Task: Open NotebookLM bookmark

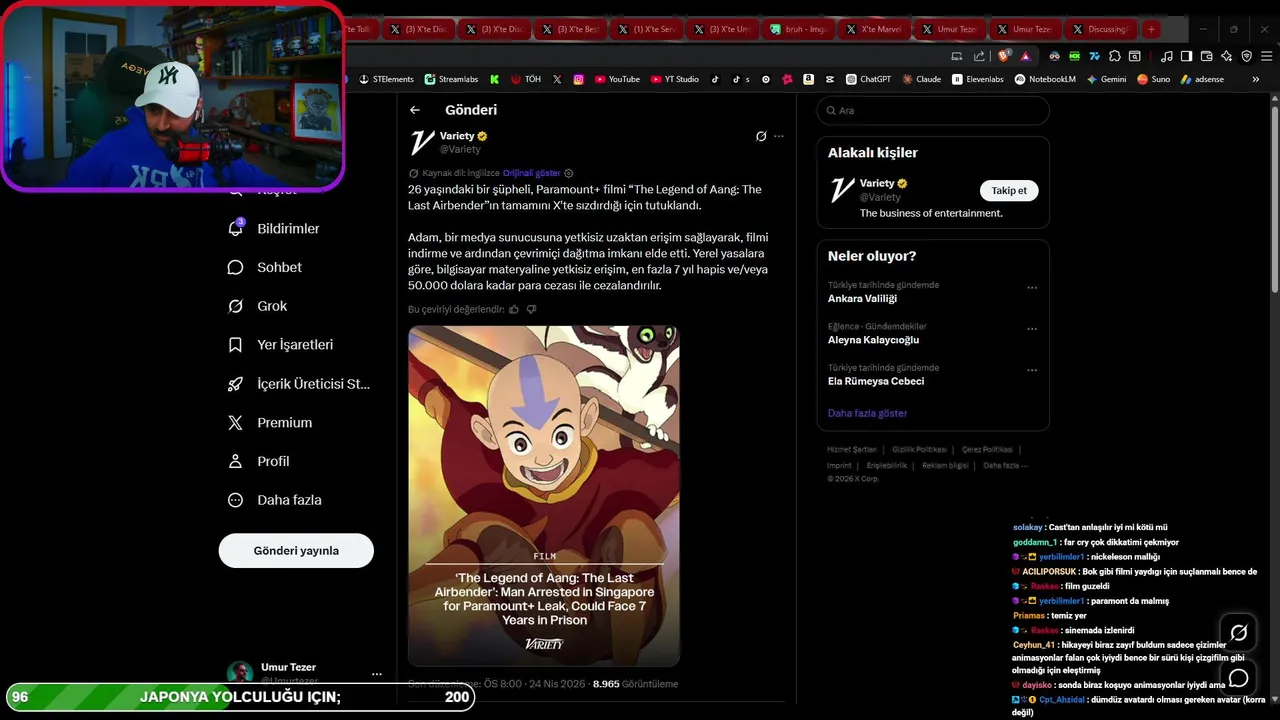Action: 1046,79
